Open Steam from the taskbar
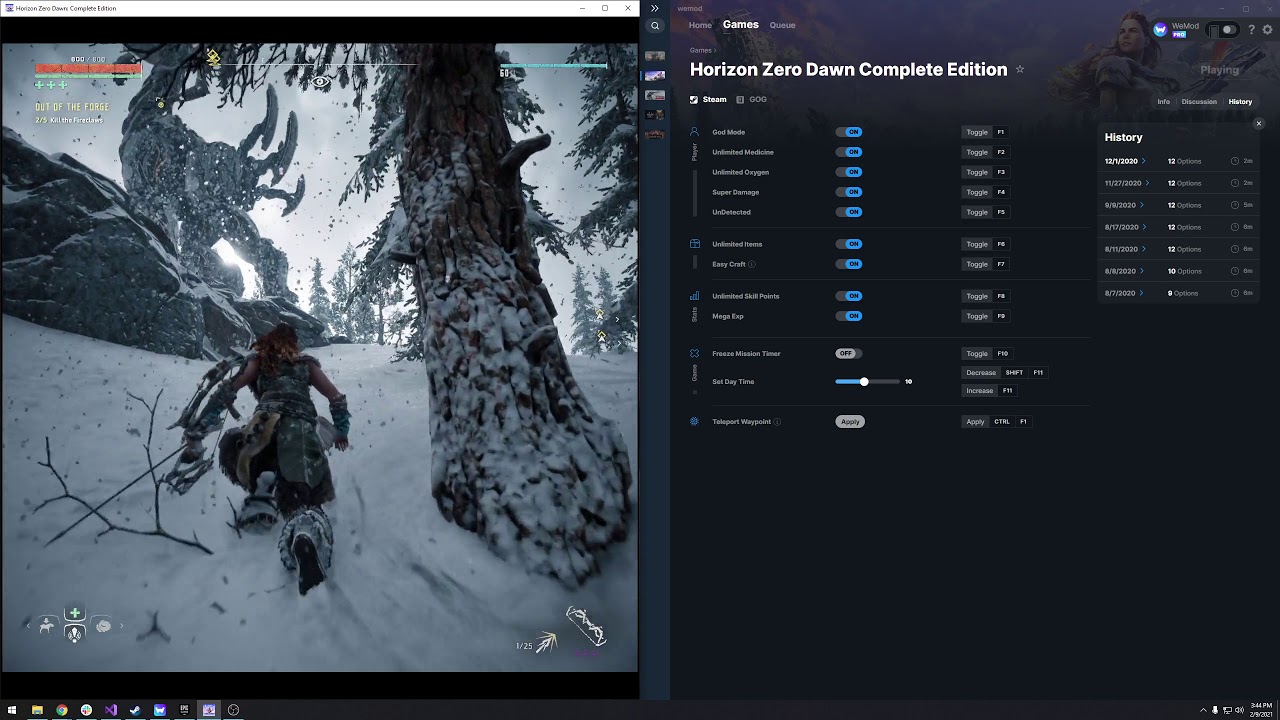Screen dimensions: 1280x720 pyautogui.click(x=135, y=710)
